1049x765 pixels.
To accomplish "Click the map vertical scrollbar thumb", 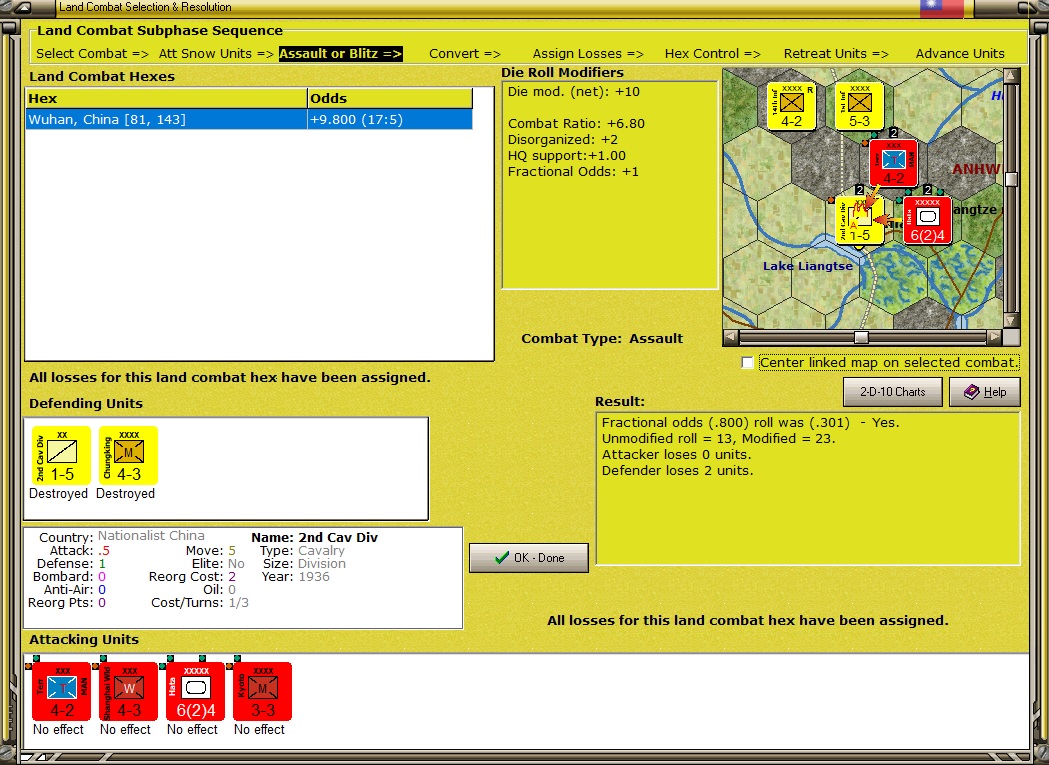I will 1012,179.
